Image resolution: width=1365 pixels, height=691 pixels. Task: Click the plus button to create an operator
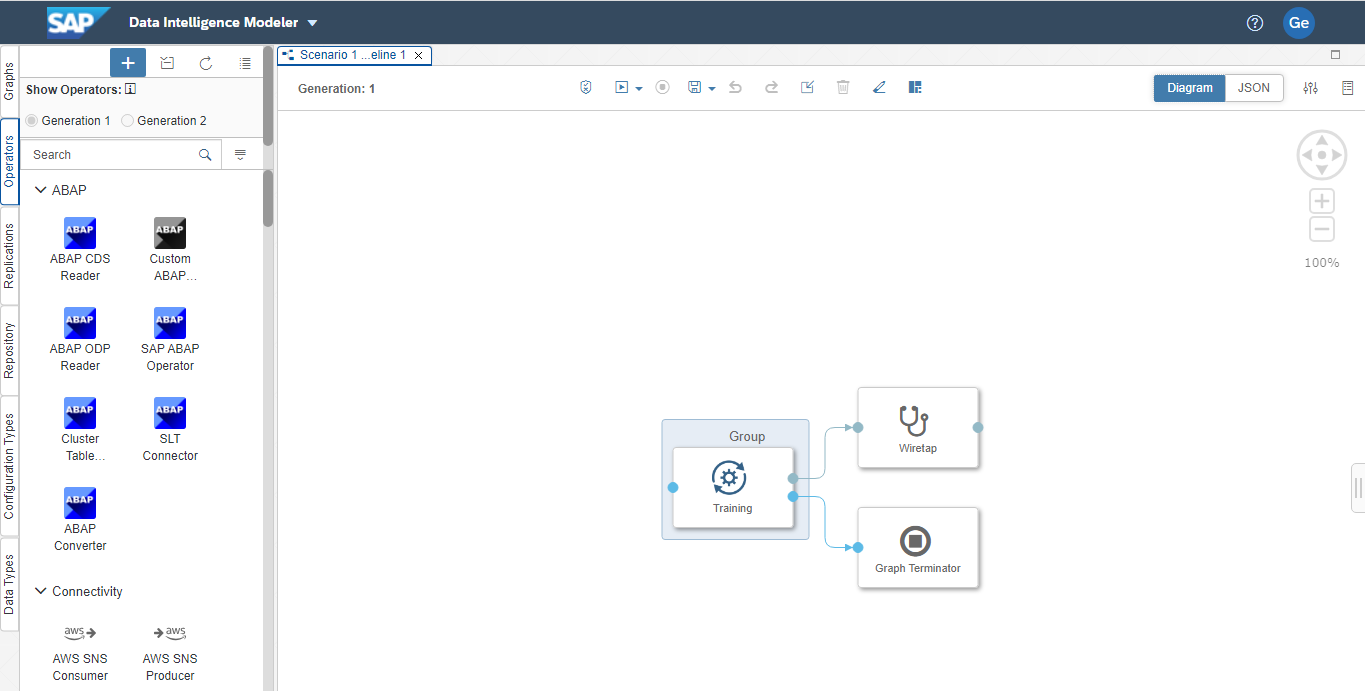[x=128, y=63]
